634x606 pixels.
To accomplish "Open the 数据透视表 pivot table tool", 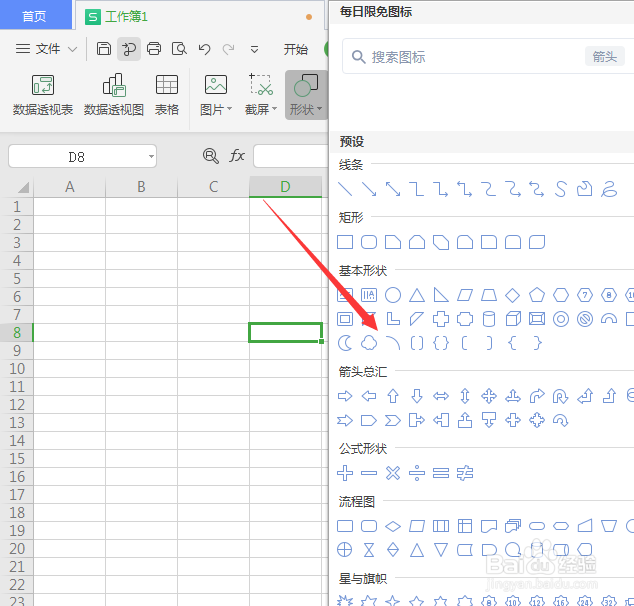I will tap(43, 95).
